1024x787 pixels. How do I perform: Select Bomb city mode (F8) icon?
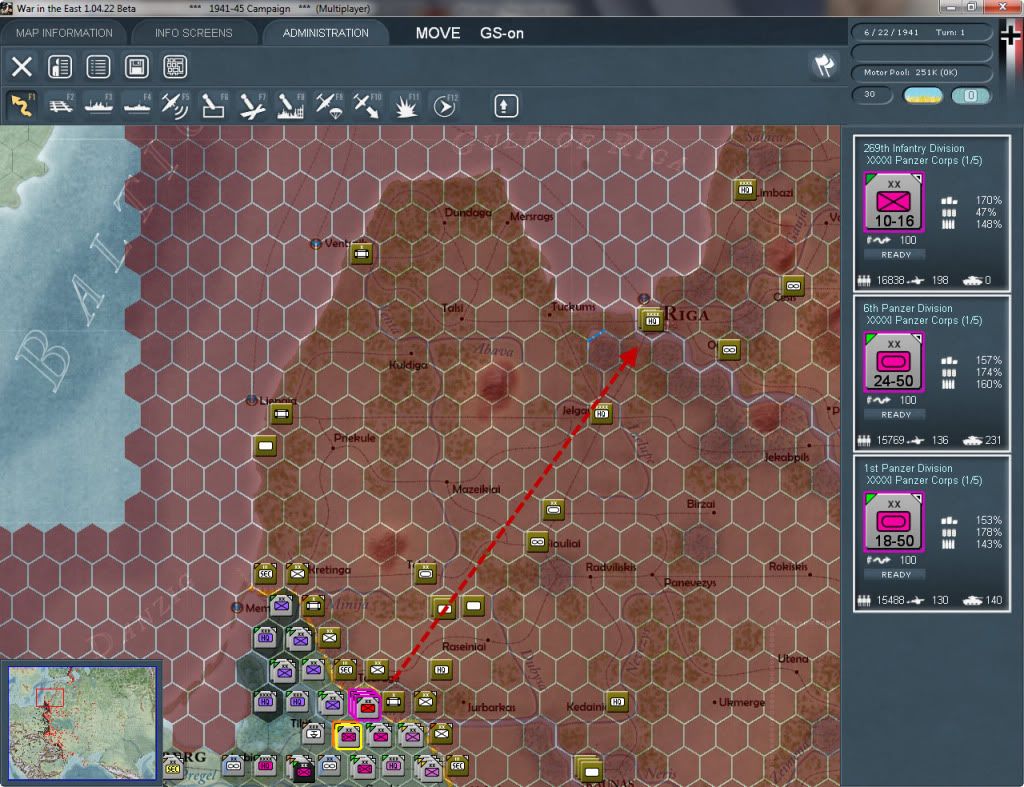coord(291,106)
